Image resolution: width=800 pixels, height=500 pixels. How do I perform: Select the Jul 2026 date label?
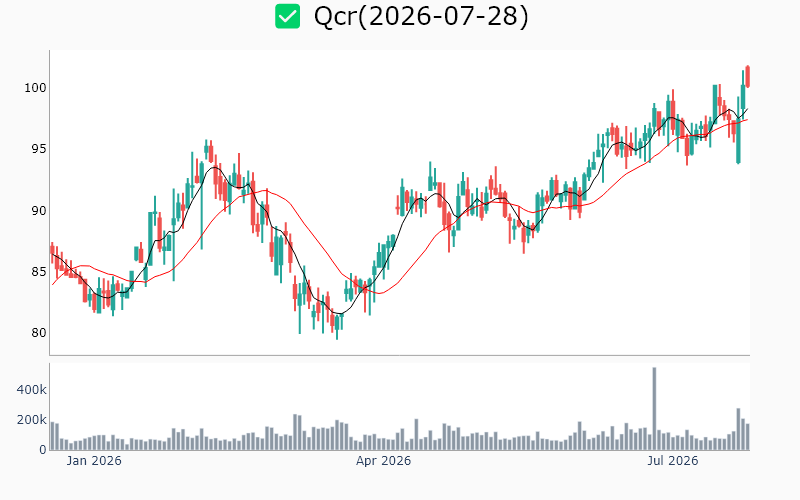pos(672,461)
